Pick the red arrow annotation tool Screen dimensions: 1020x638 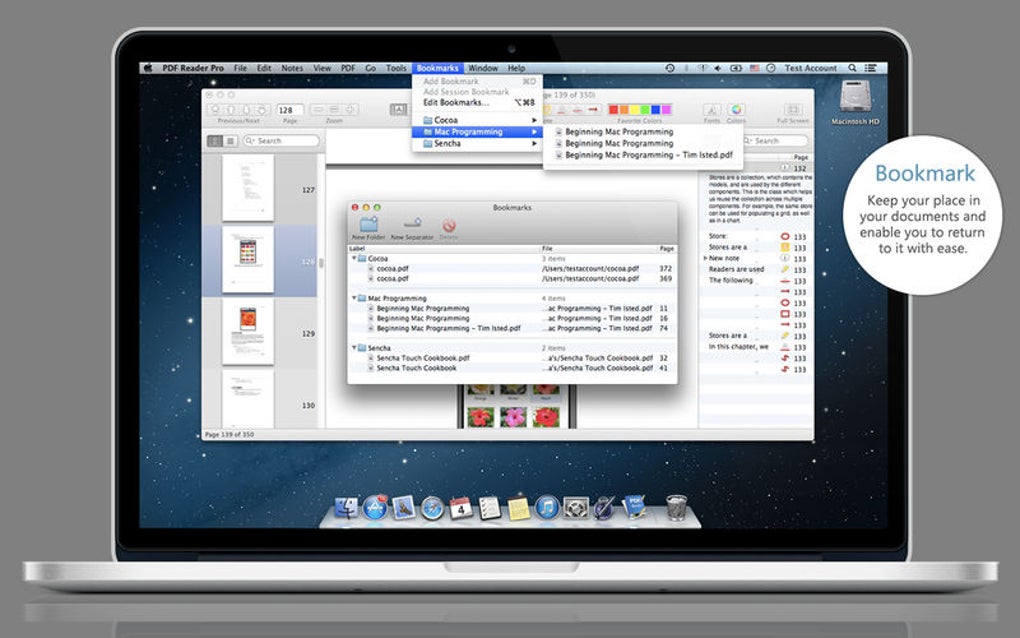[593, 110]
